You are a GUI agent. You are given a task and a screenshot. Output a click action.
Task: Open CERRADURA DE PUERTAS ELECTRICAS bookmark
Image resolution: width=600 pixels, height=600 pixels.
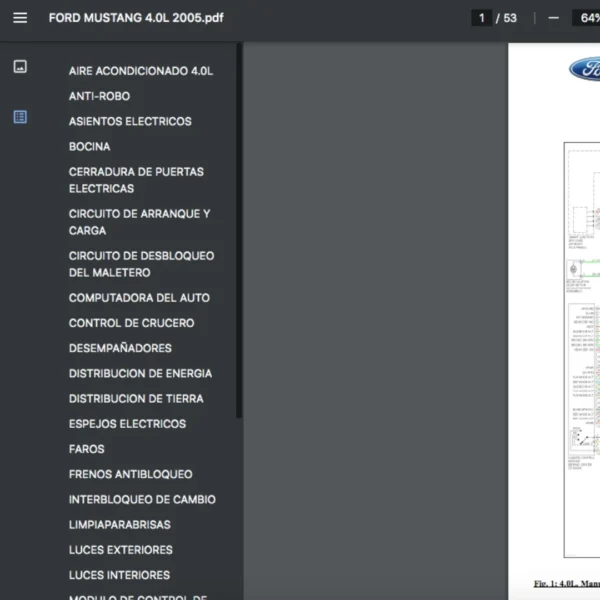136,180
